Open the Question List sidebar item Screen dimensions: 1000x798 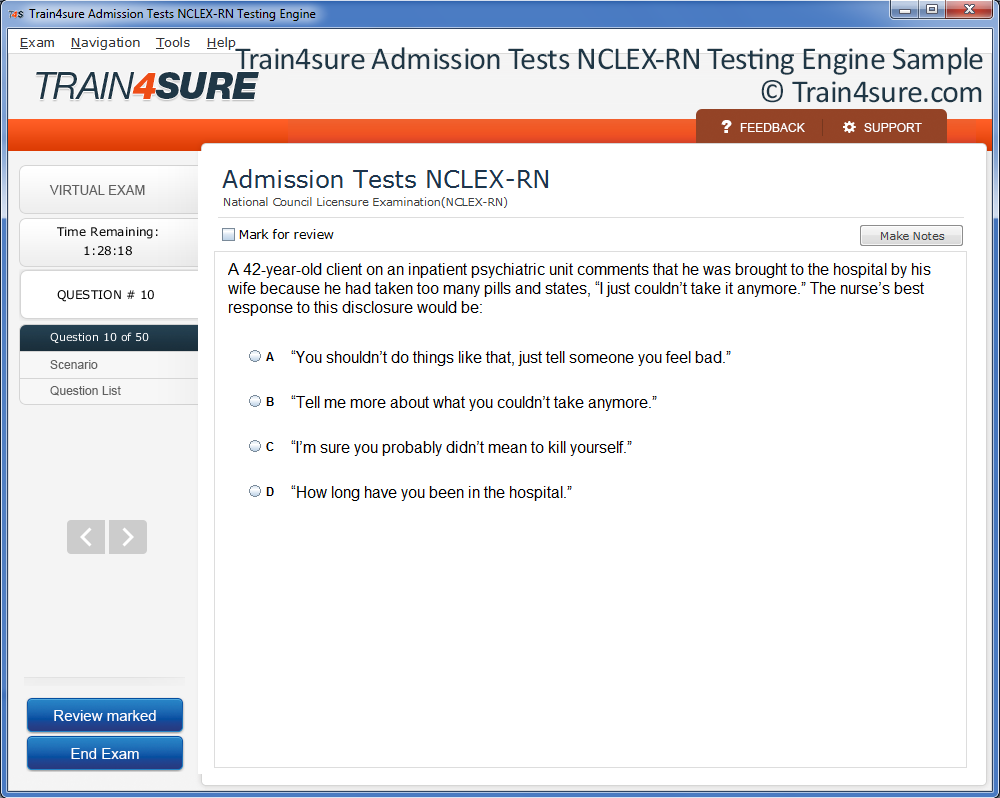[109, 391]
